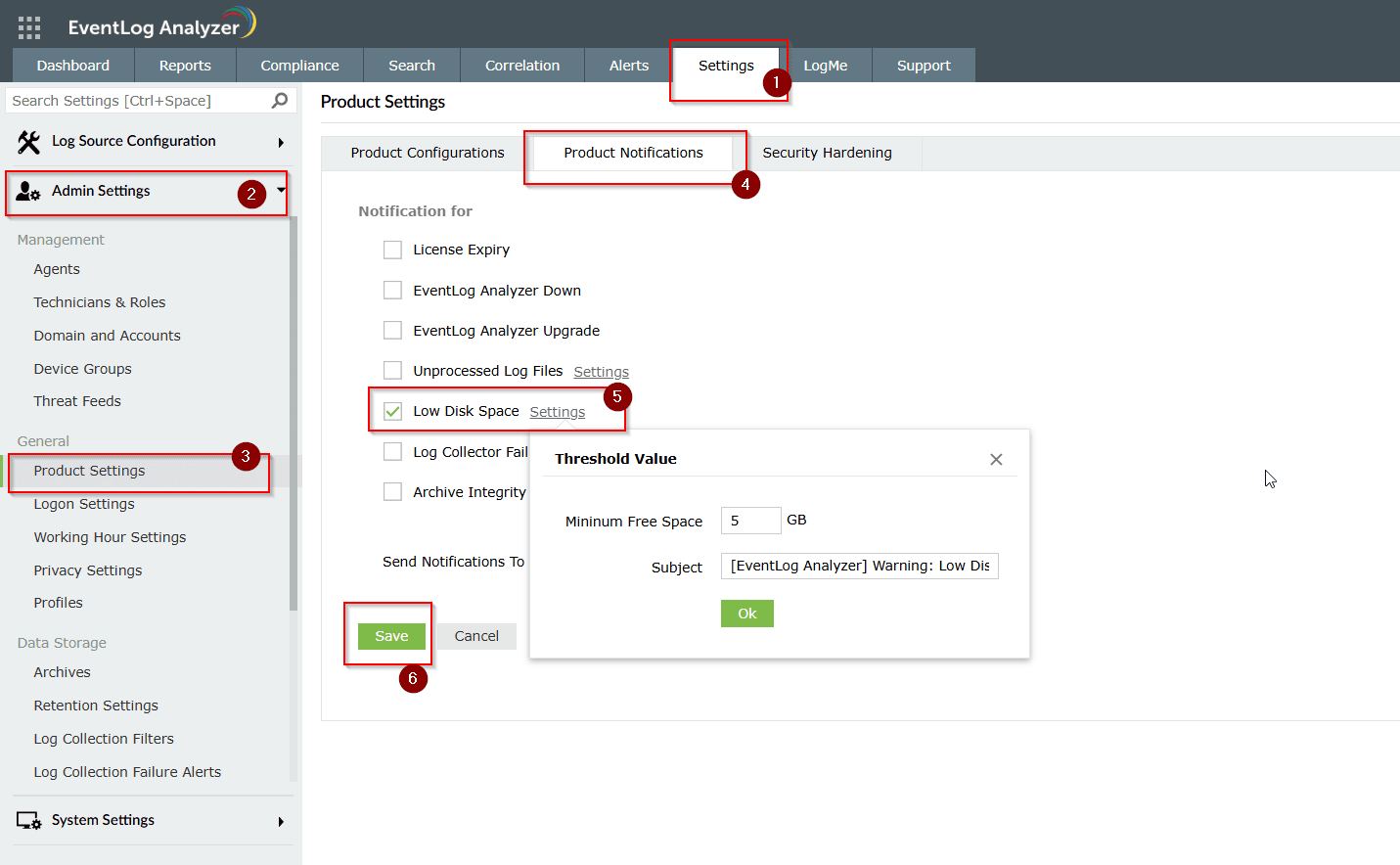Click the System Settings monitor icon
The width and height of the screenshot is (1400, 865).
pos(29,821)
